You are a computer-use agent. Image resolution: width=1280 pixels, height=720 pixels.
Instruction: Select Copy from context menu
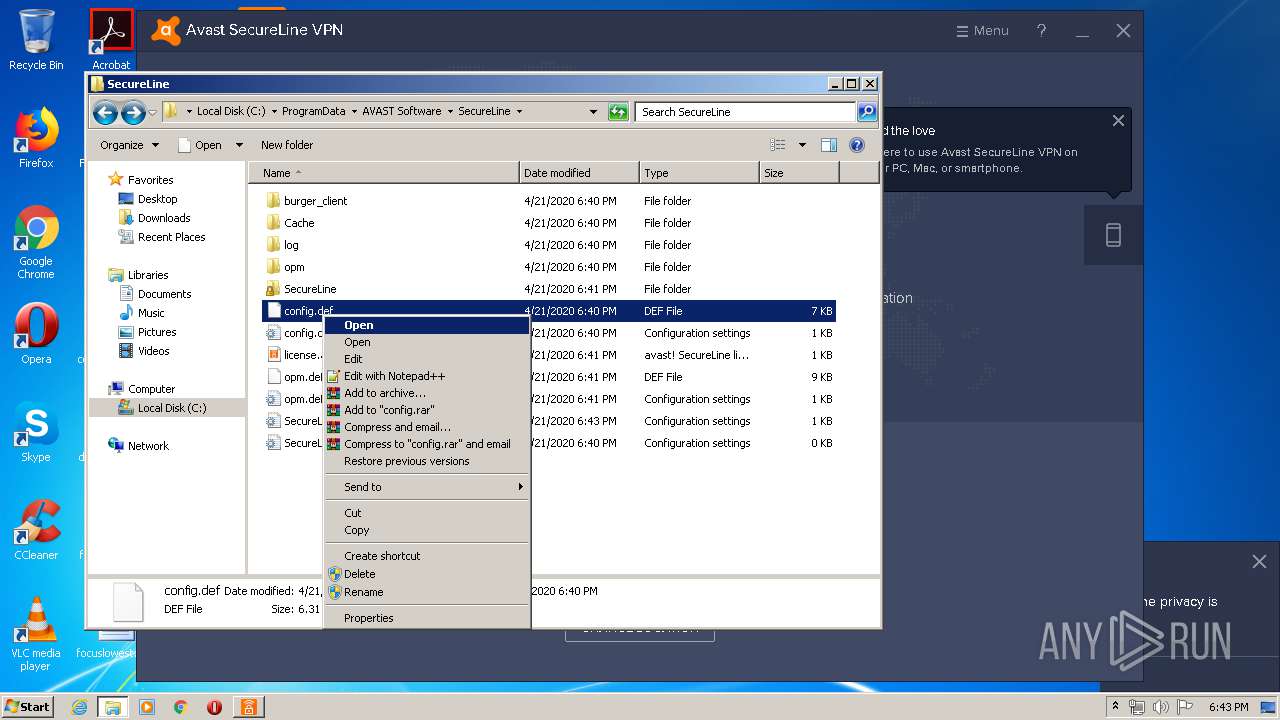pos(427,530)
